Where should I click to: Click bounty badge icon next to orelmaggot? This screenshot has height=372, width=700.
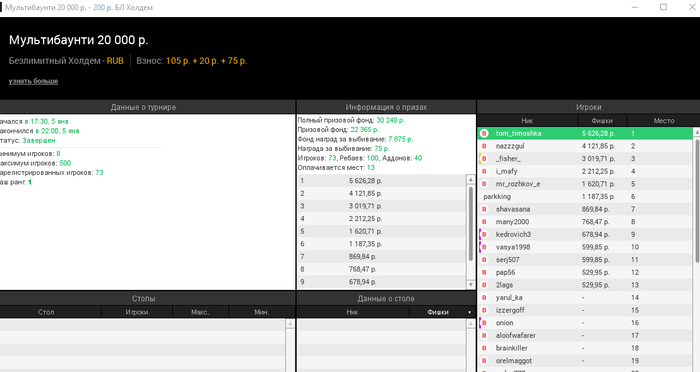[x=484, y=361]
